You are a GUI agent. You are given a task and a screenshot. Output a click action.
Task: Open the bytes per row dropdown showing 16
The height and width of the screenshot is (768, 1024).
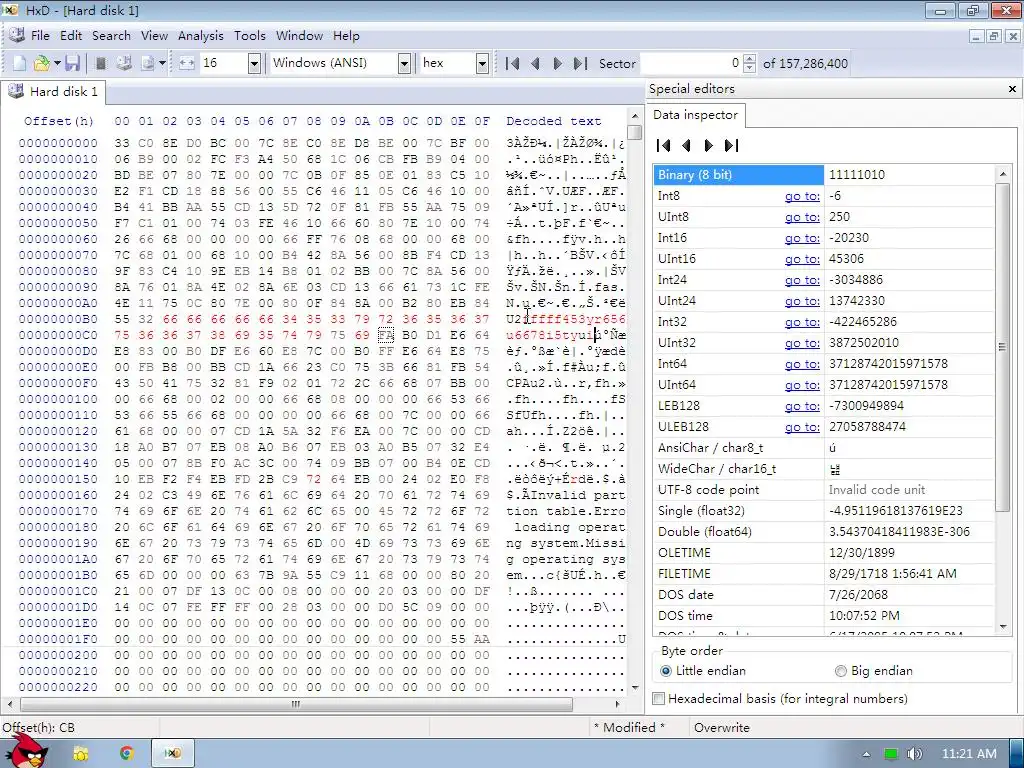(x=255, y=63)
